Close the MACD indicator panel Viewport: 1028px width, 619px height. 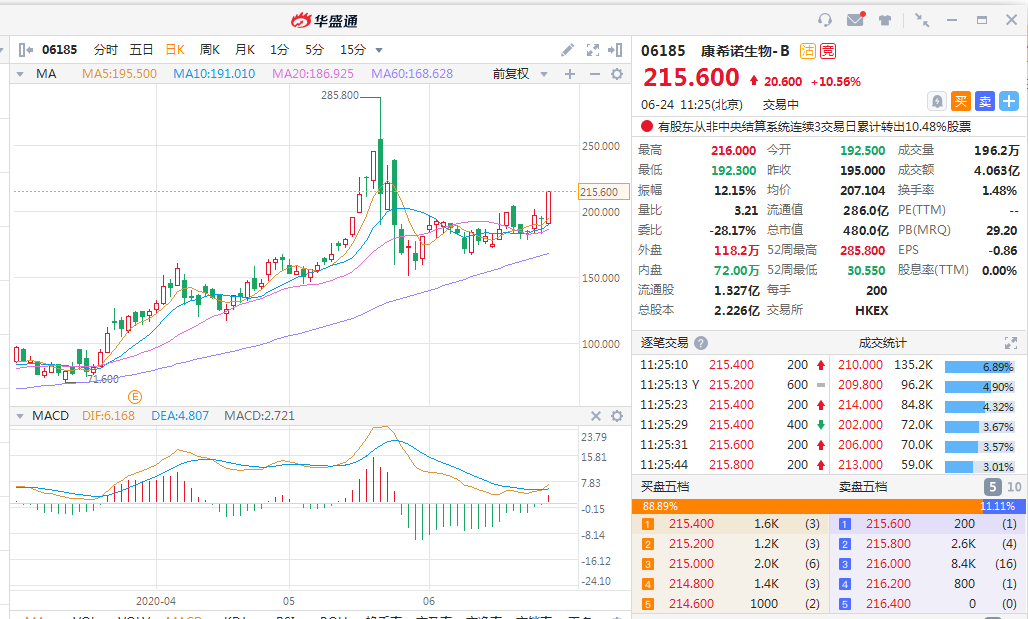click(595, 416)
